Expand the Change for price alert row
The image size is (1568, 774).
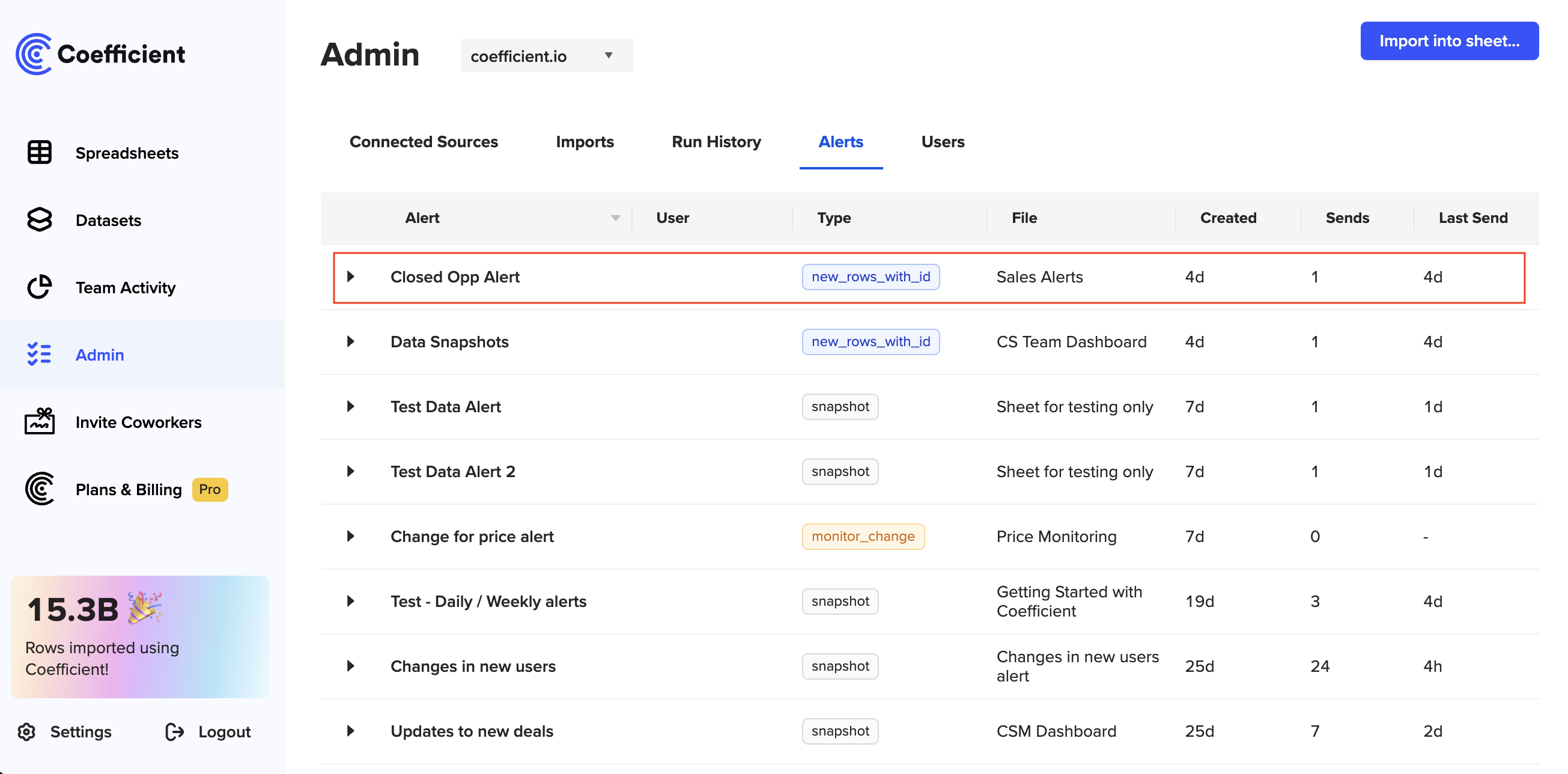coord(351,536)
